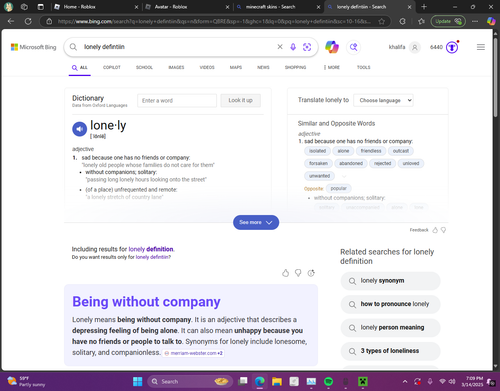Screen dimensions: 500x391
Task: Switch to the NEWS tab
Action: pos(263,67)
